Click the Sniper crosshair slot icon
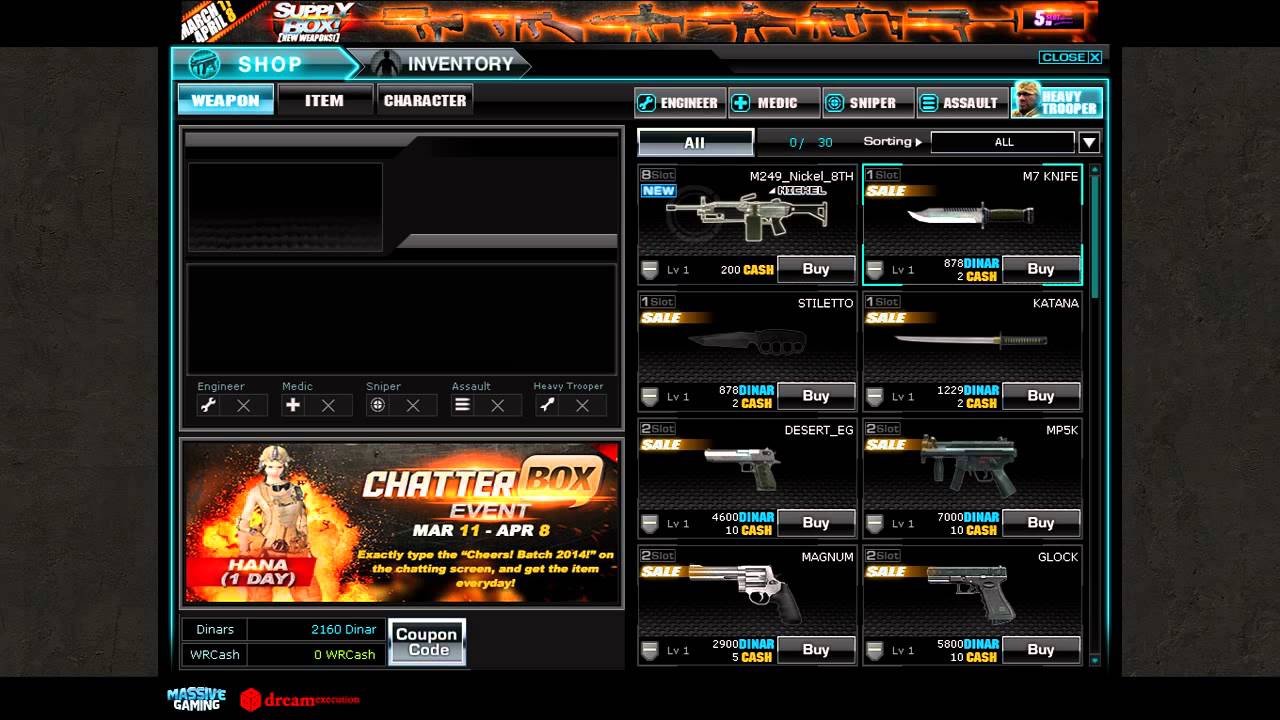Image resolution: width=1280 pixels, height=720 pixels. (378, 405)
